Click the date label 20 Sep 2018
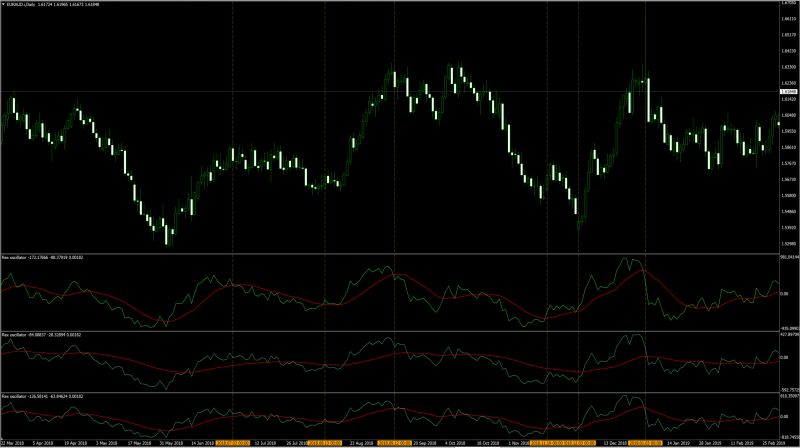This screenshot has width=800, height=448. click(x=424, y=443)
